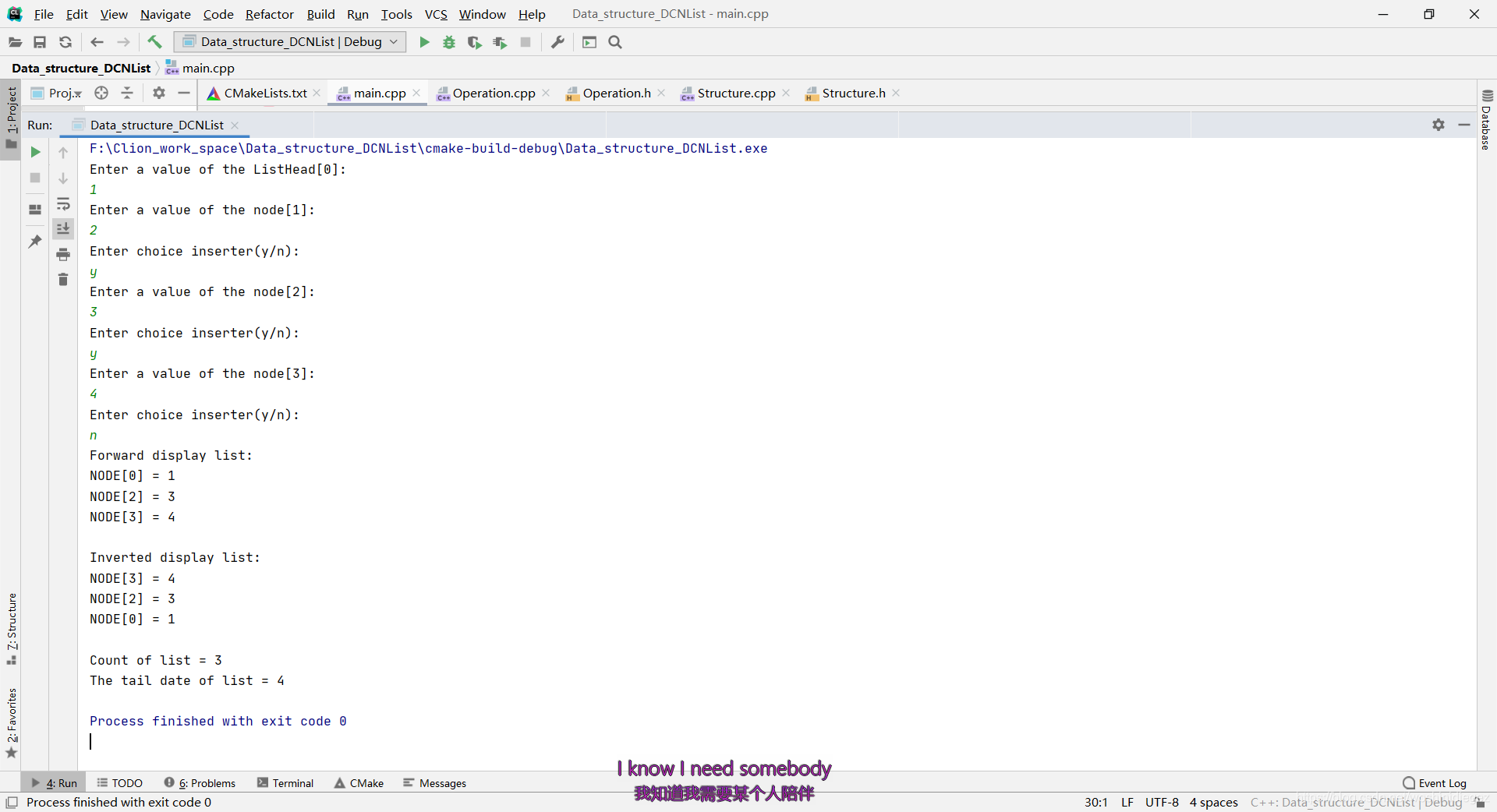Screen dimensions: 1497x812
Task: Rerun the program in Run panel
Action: coord(35,152)
